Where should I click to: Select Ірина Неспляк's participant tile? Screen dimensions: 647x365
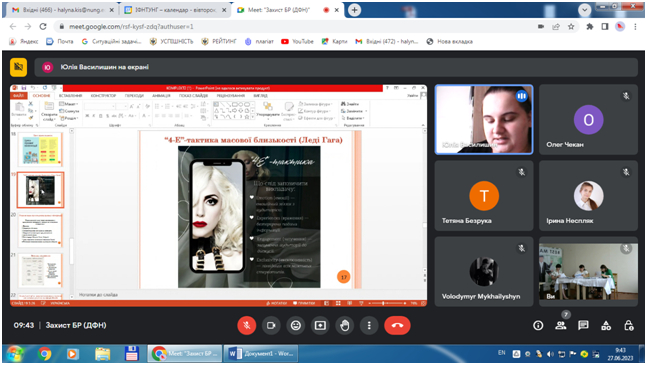pos(588,195)
